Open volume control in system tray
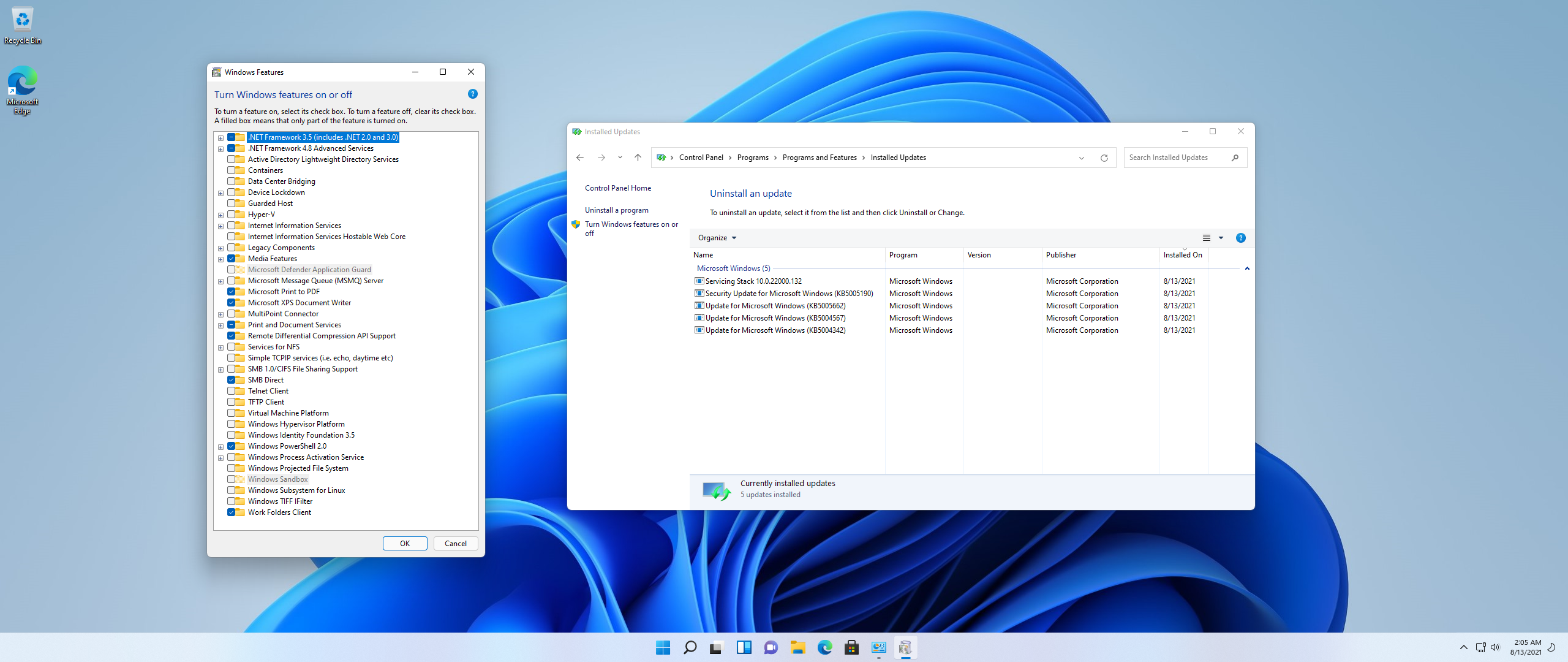 point(1495,647)
